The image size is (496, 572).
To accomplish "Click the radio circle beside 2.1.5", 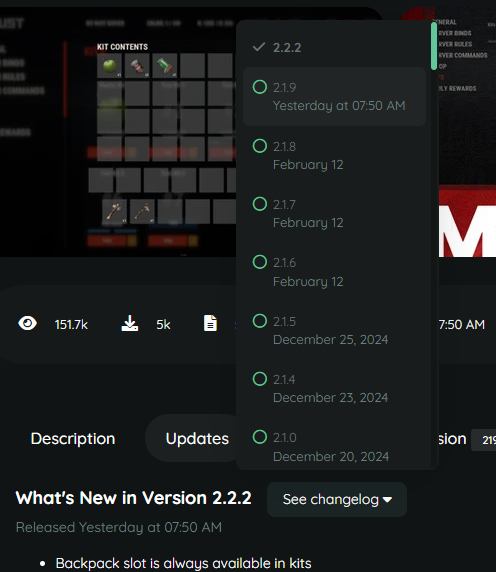I will coord(260,321).
